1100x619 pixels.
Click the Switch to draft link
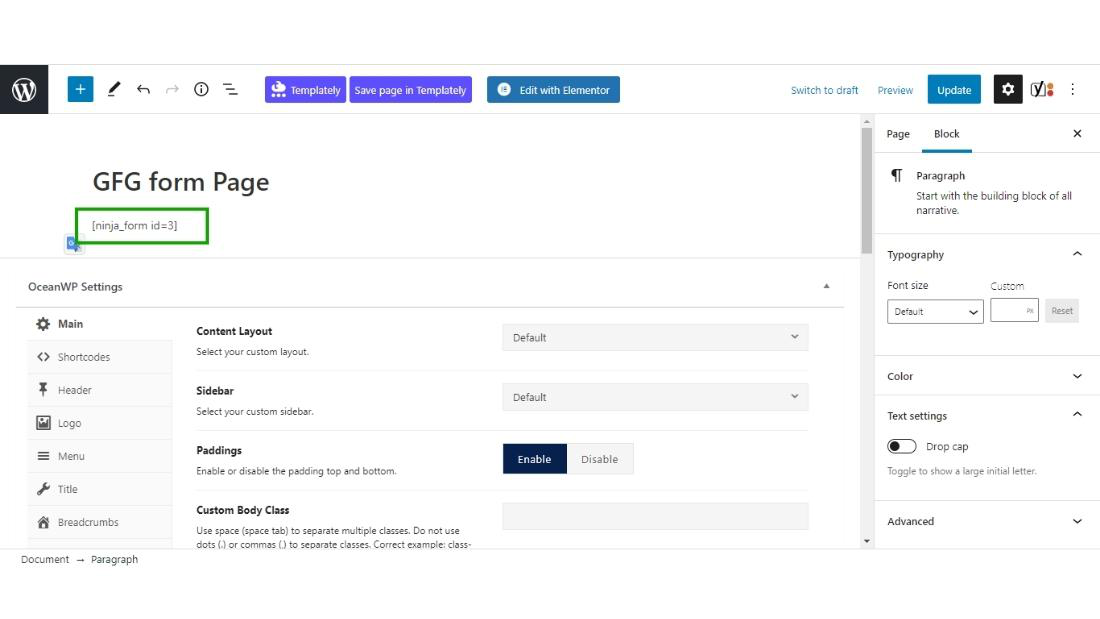click(824, 90)
